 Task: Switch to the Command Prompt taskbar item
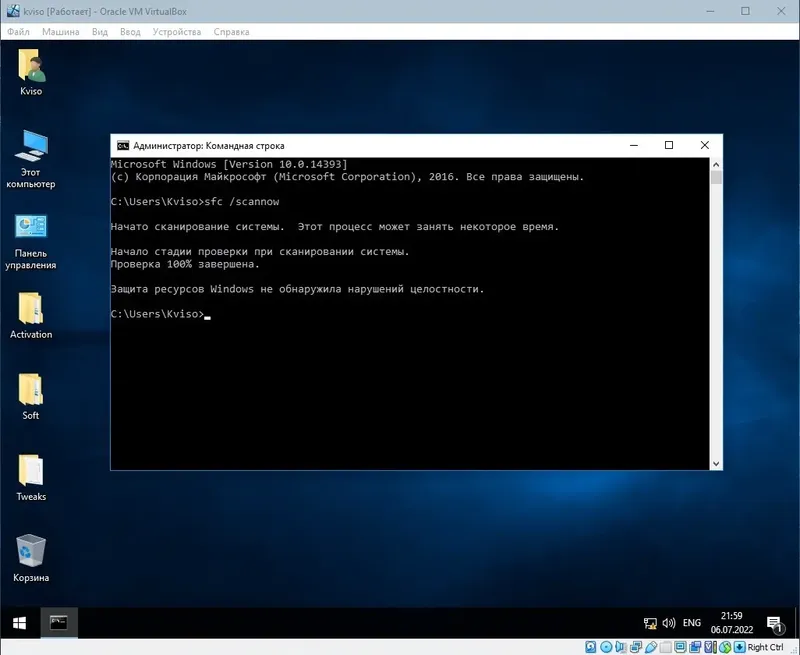coord(58,621)
